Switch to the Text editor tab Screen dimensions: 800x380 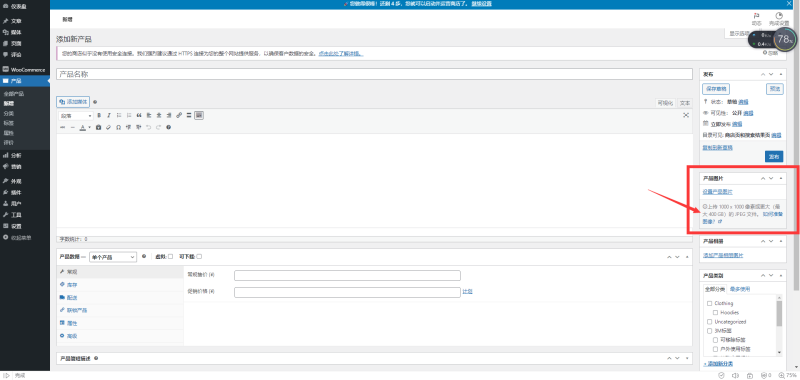(685, 103)
